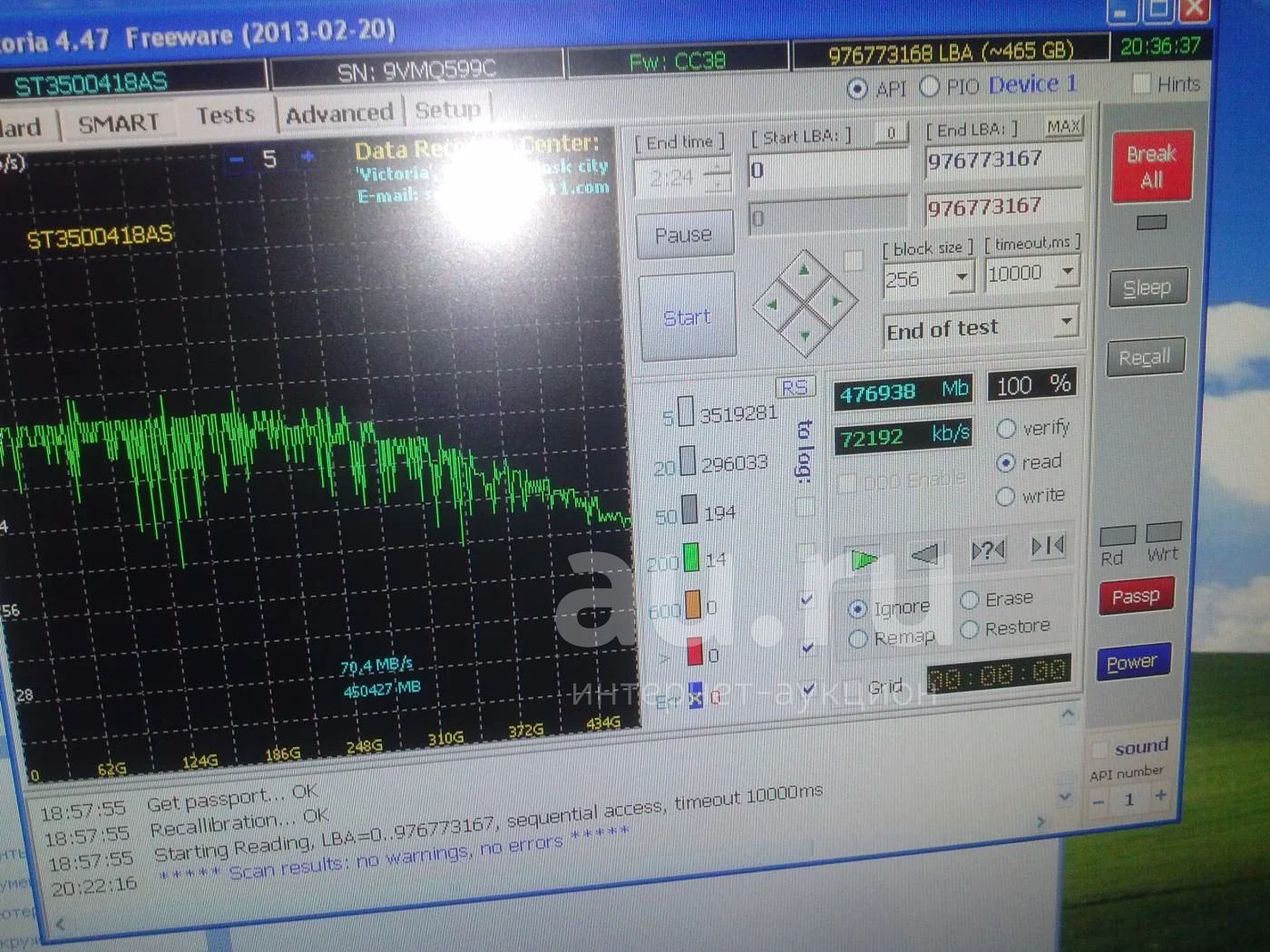This screenshot has width=1270, height=952.
Task: Select the Ignore error action
Action: click(x=857, y=609)
